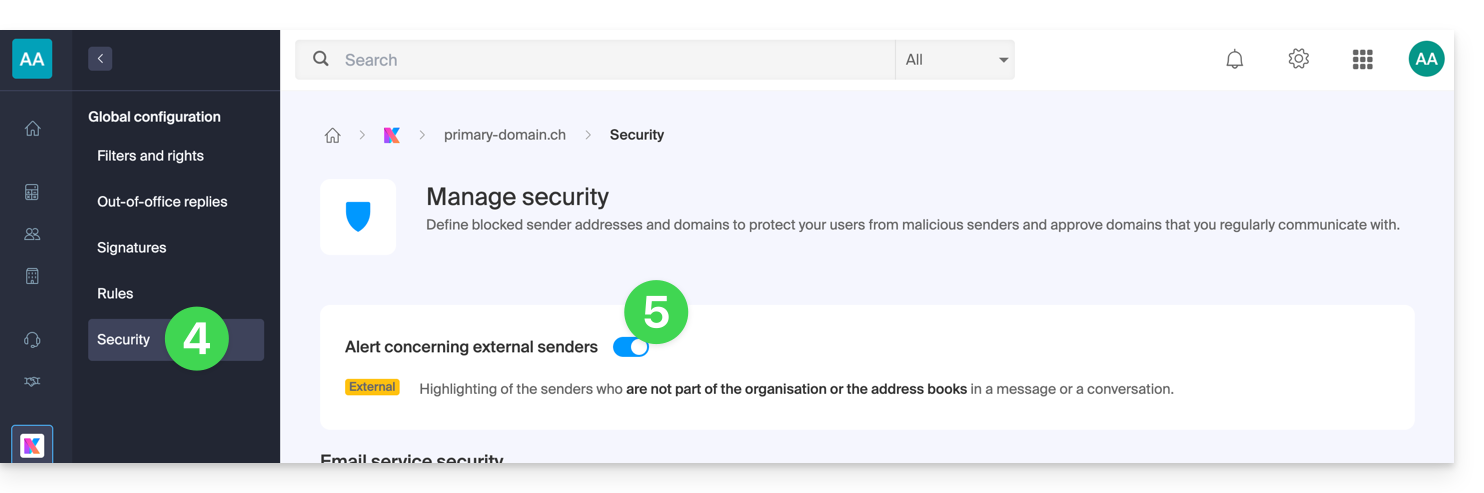
Task: Click the primary-domain.ch breadcrumb link
Action: tap(505, 135)
